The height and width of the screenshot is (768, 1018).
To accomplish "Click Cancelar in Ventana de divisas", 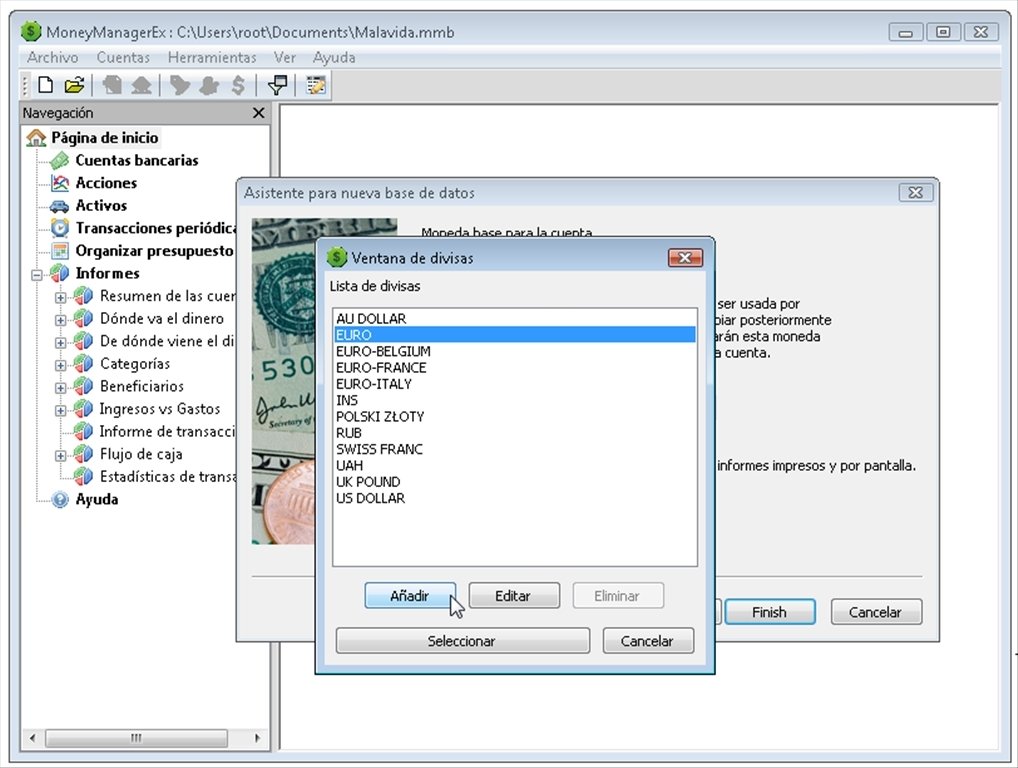I will click(647, 641).
